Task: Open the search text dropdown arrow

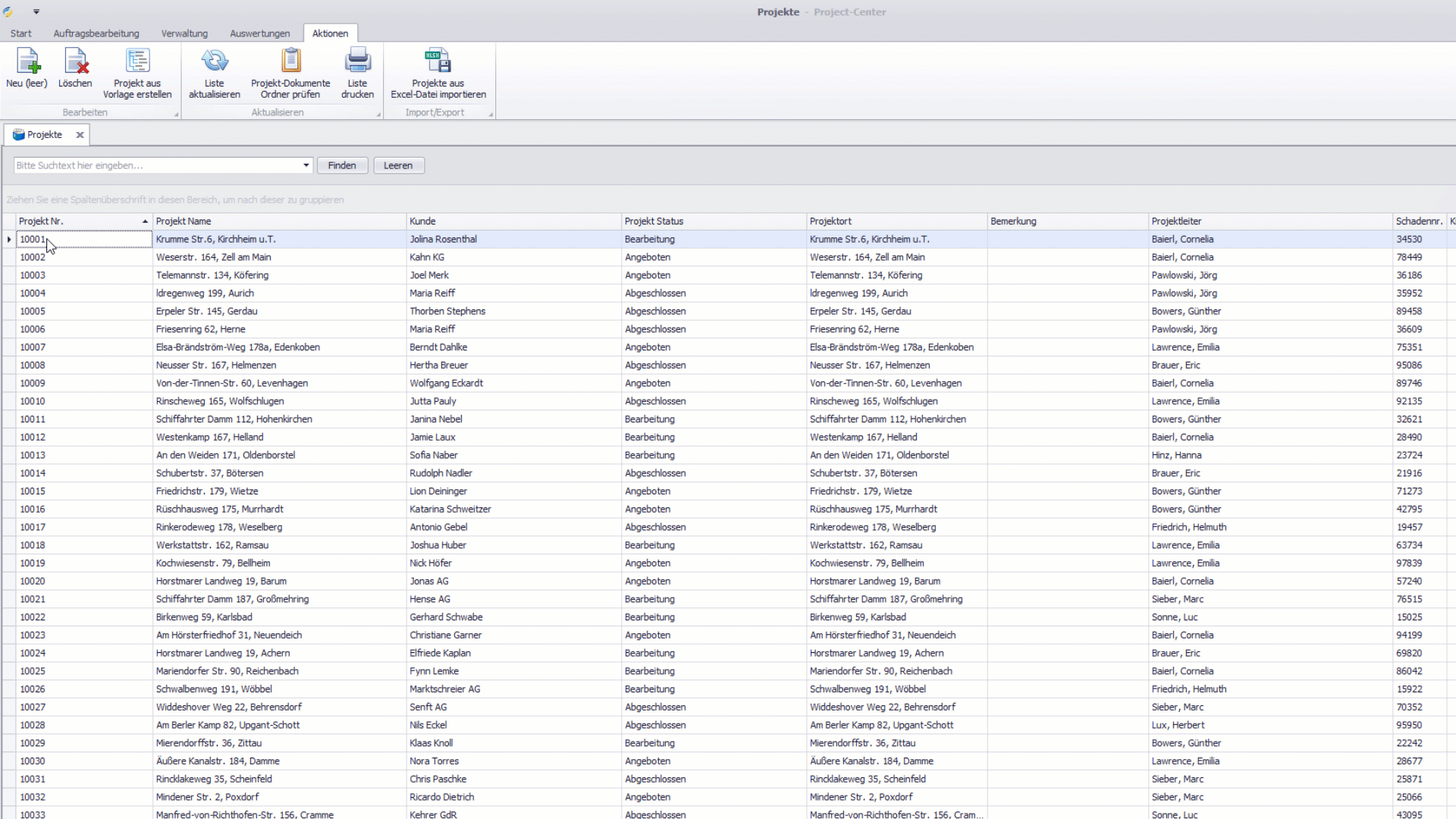Action: (x=306, y=165)
